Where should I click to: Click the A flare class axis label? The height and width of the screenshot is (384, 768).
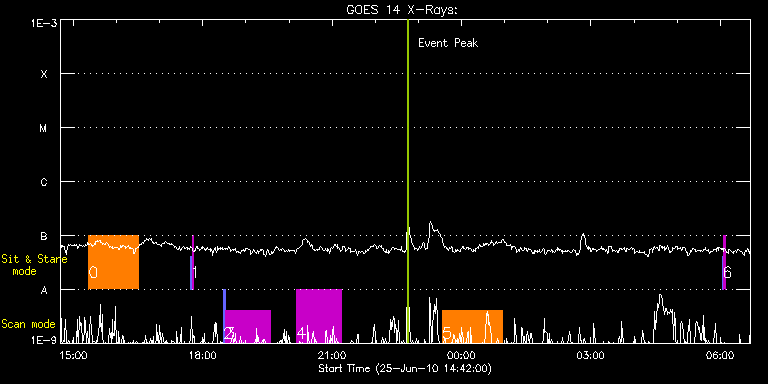point(44,290)
